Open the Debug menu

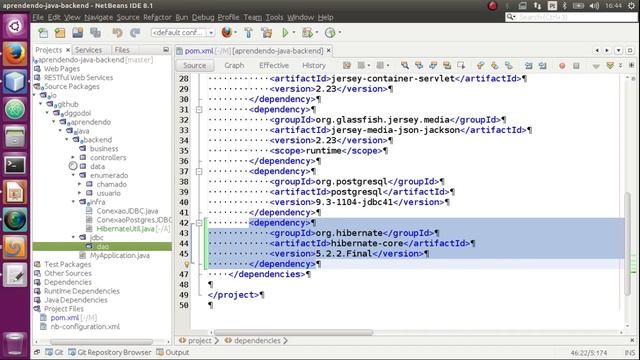click(x=203, y=17)
